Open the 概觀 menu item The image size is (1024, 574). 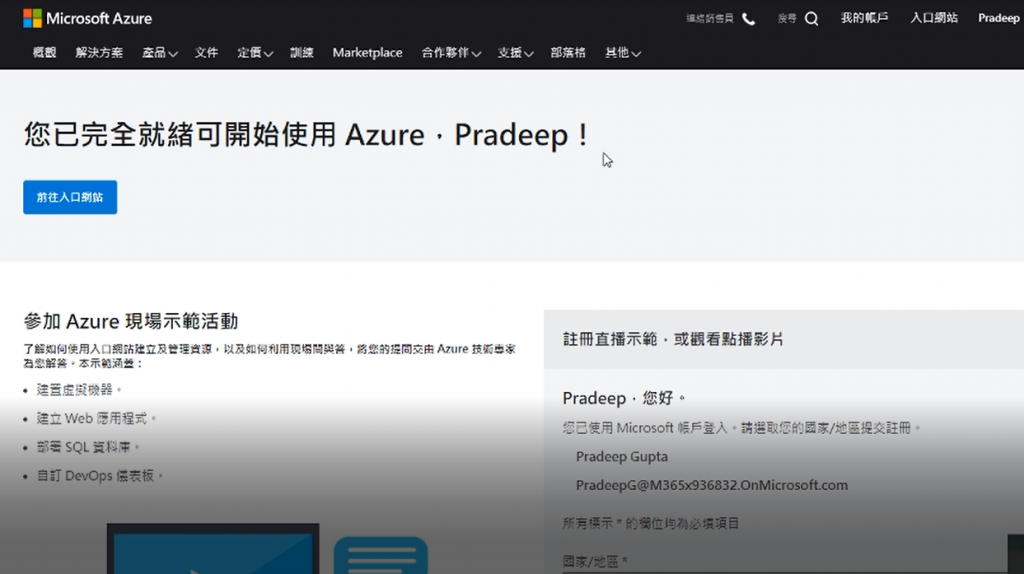(x=44, y=53)
